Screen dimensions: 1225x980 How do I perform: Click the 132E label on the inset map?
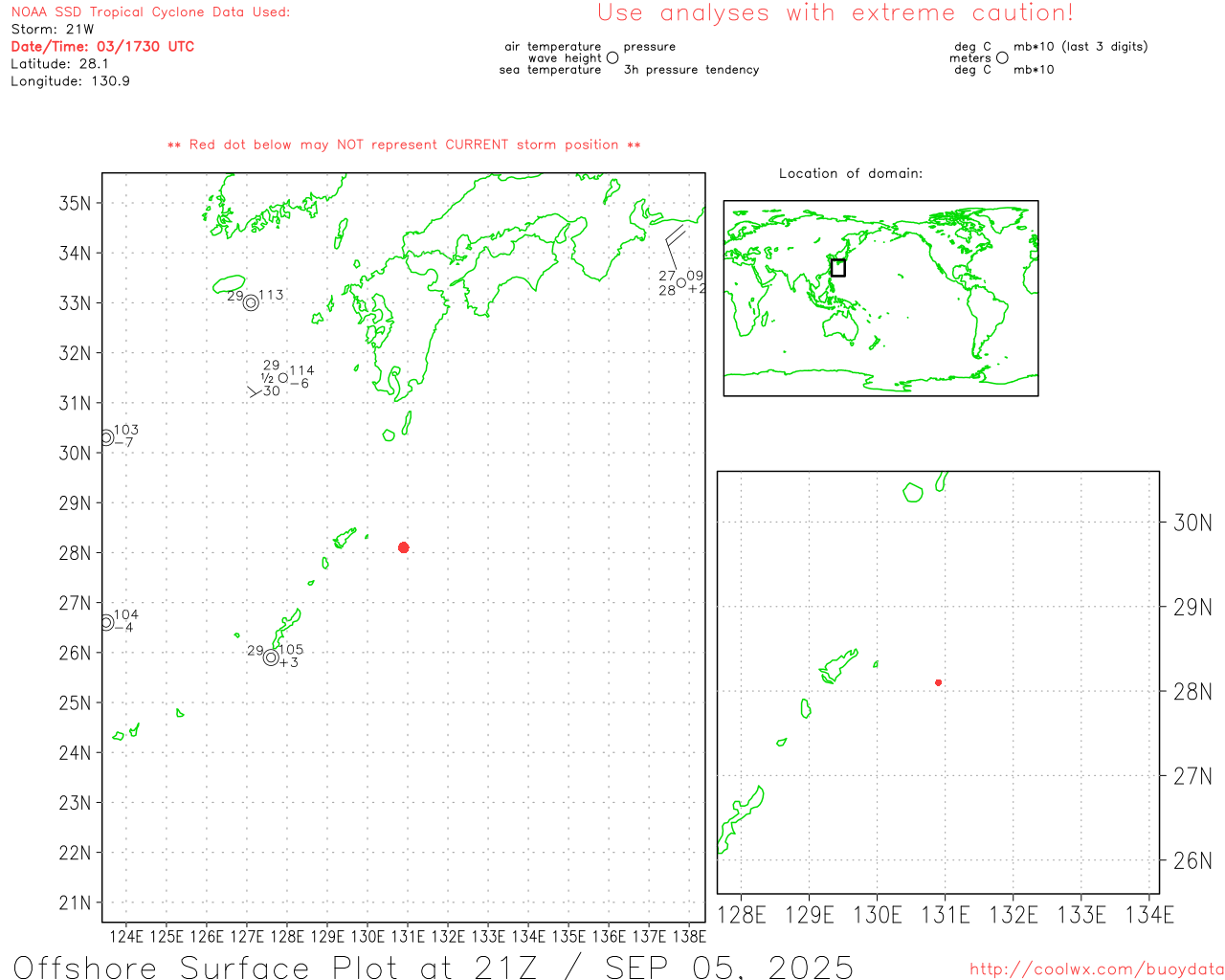(x=1013, y=915)
